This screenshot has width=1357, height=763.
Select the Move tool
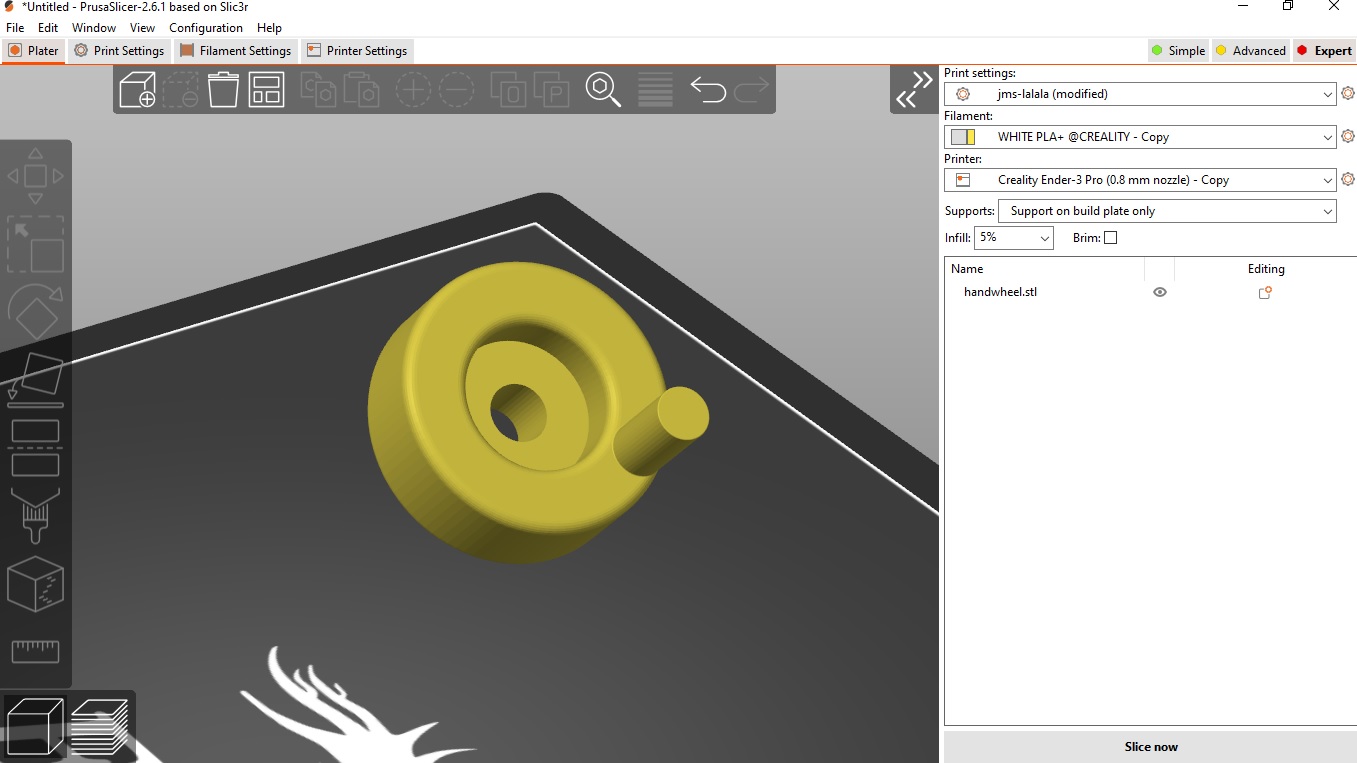(x=35, y=175)
